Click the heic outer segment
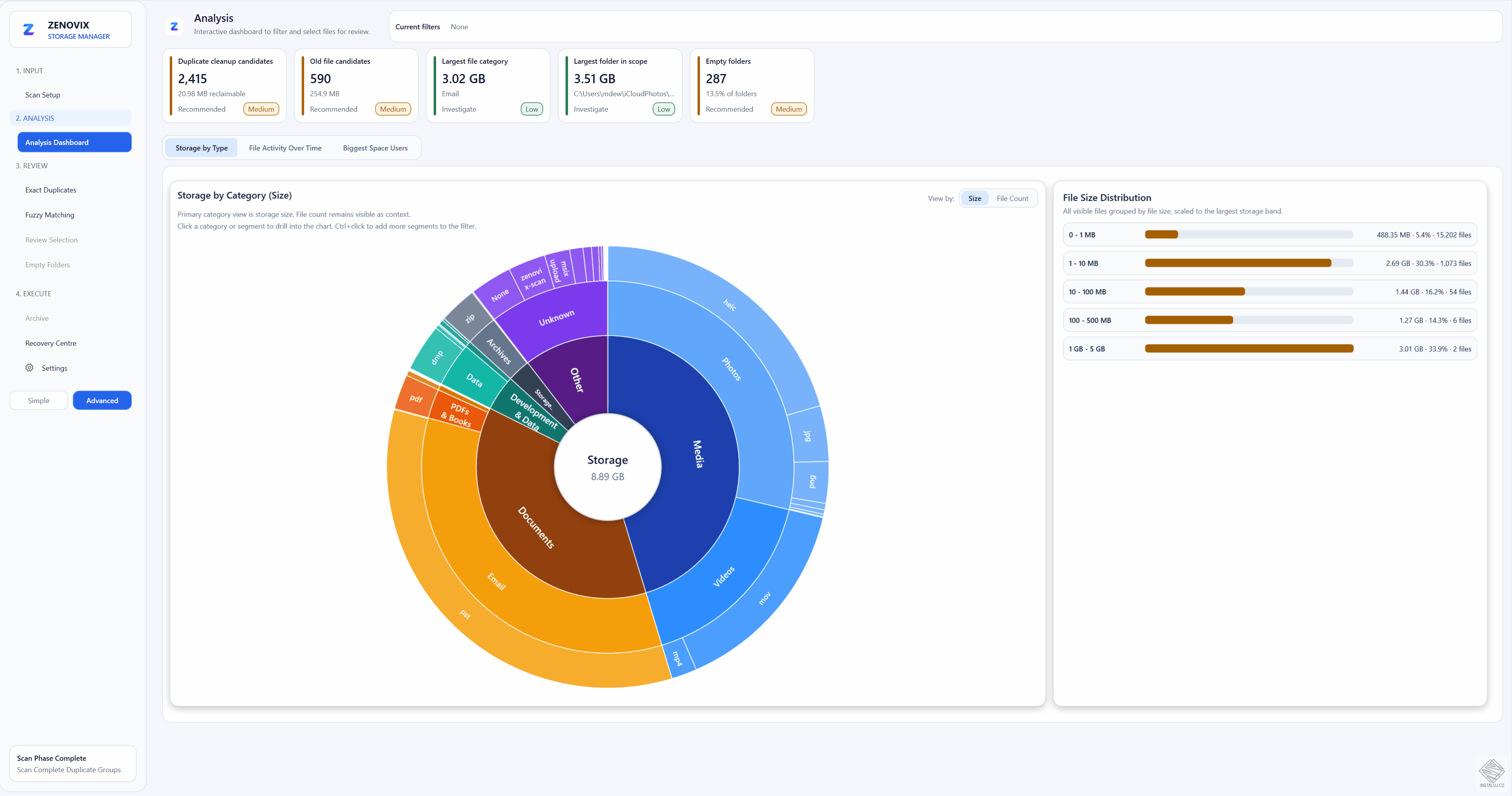The height and width of the screenshot is (796, 1512). [729, 305]
